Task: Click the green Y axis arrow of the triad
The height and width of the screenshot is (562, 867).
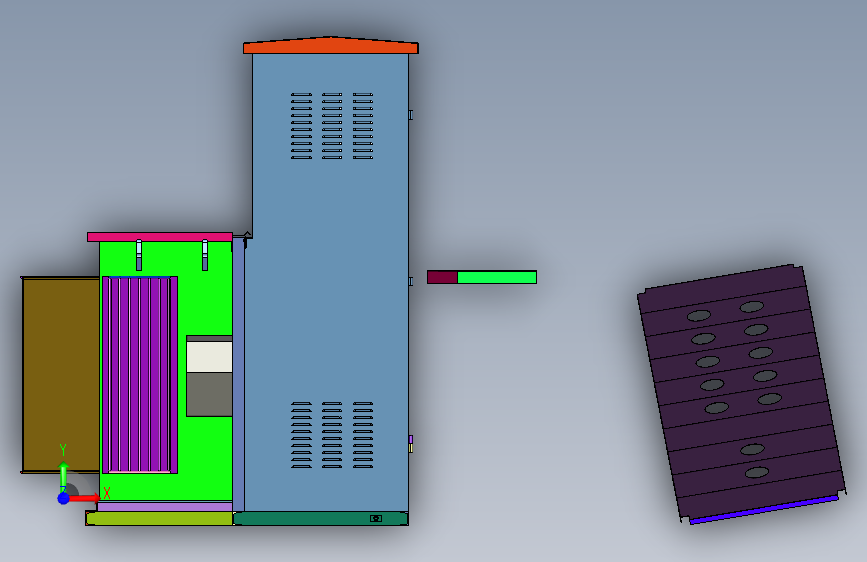Action: point(64,476)
